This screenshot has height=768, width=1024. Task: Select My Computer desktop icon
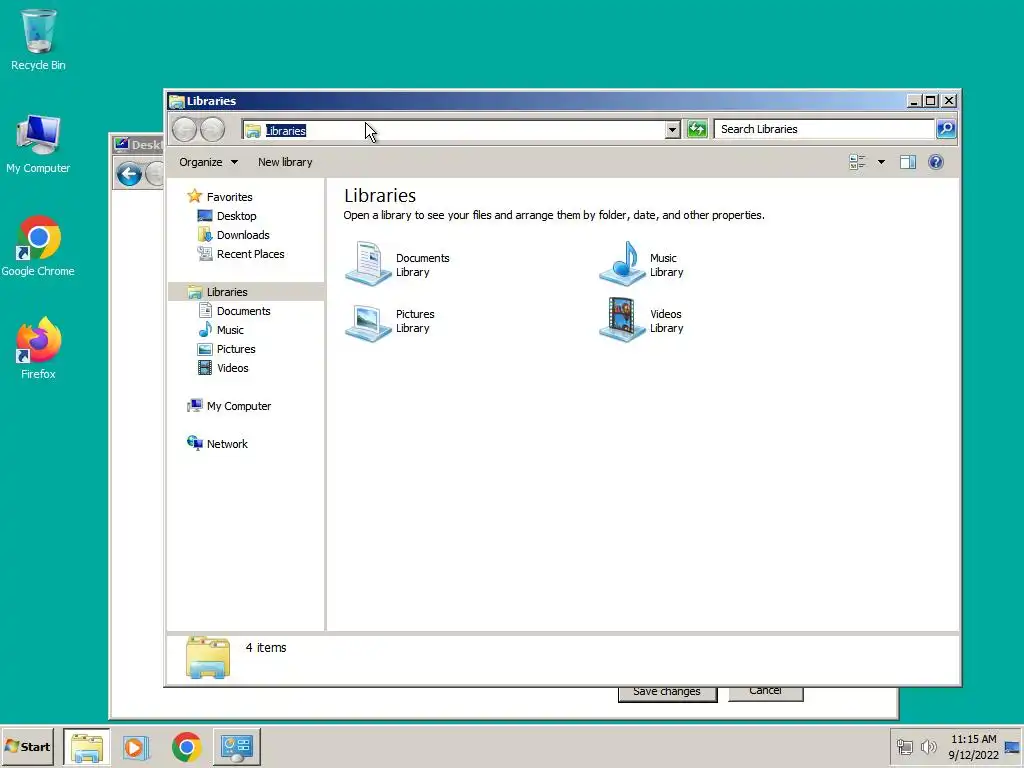[x=38, y=144]
